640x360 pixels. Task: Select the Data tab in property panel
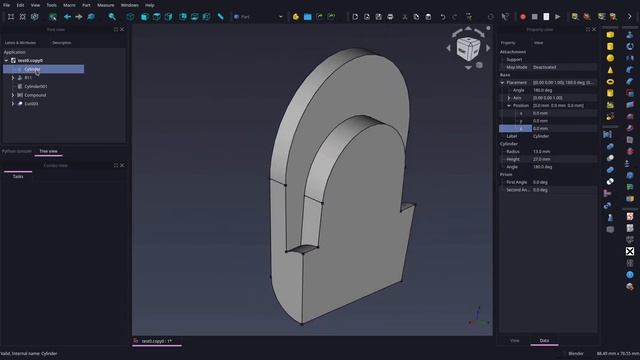click(544, 340)
